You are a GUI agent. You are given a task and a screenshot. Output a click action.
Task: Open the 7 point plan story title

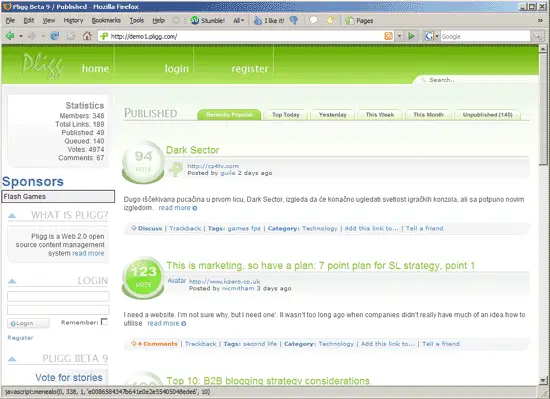coord(320,265)
